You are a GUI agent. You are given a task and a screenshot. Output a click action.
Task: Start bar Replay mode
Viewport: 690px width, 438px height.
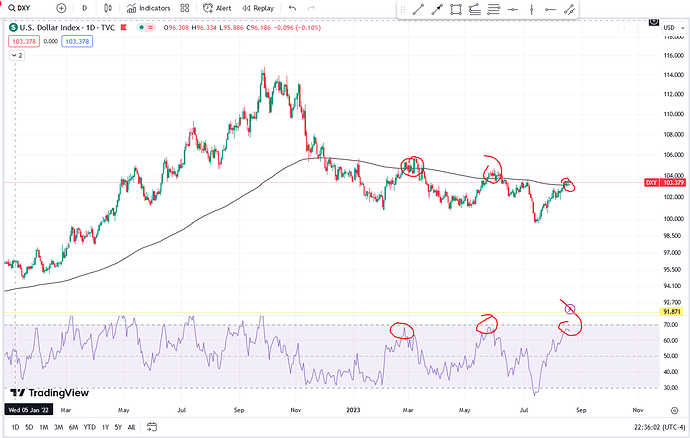tap(258, 8)
